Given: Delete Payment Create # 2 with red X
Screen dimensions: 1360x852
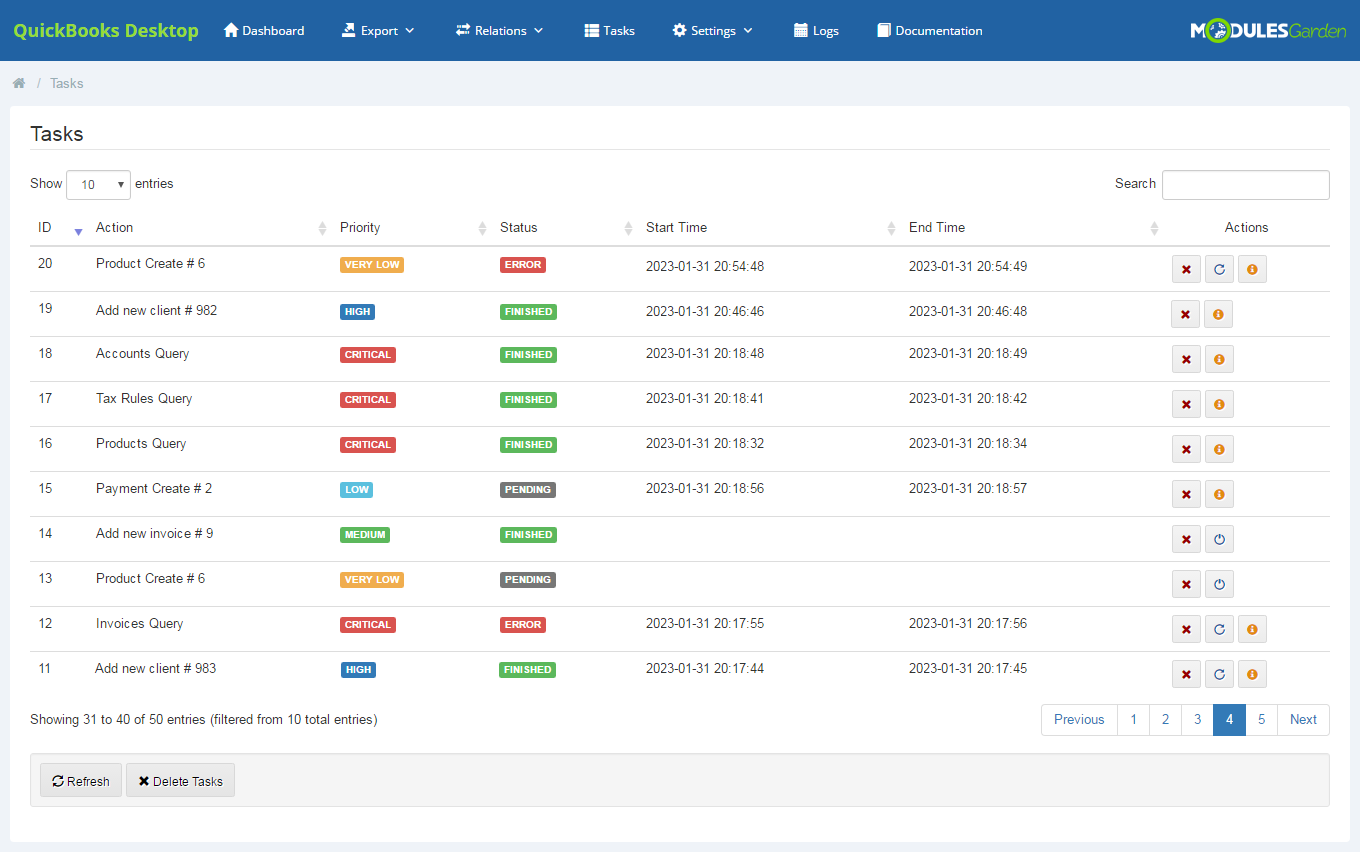Looking at the screenshot, I should coord(1186,493).
